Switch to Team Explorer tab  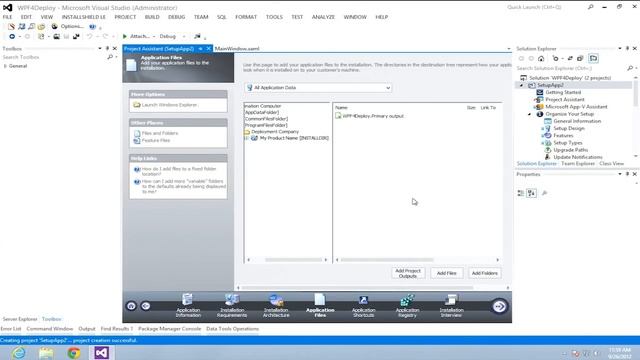click(x=578, y=164)
